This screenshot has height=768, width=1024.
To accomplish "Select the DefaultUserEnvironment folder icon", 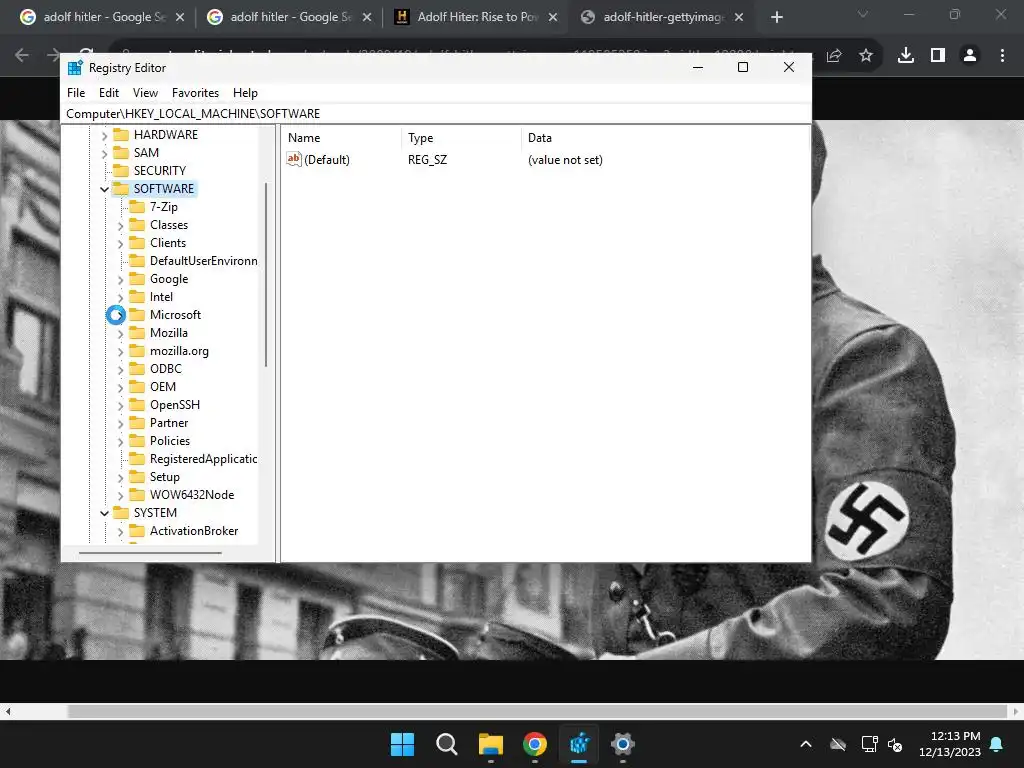I will pyautogui.click(x=137, y=261).
